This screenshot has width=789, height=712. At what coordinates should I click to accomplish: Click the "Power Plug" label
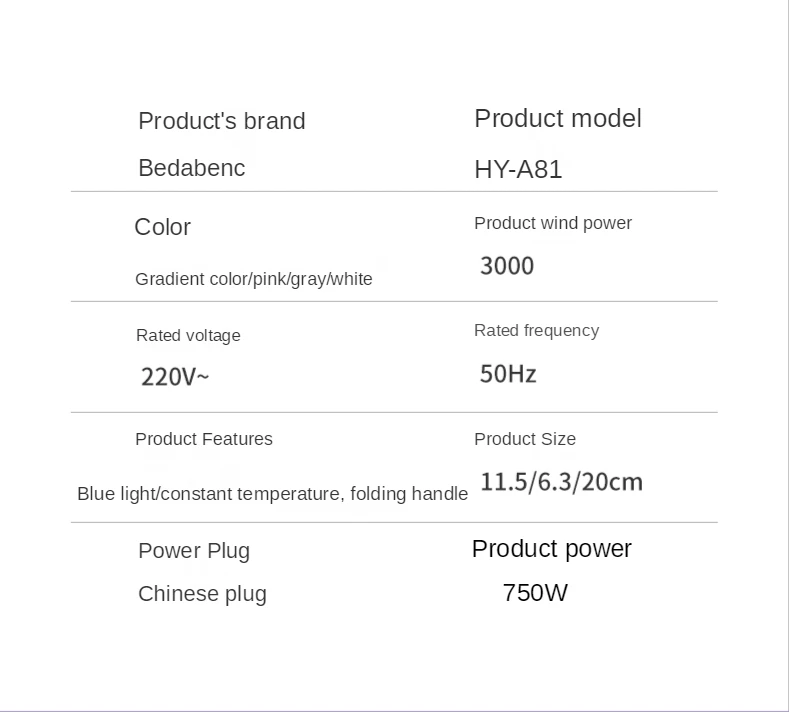pos(194,551)
